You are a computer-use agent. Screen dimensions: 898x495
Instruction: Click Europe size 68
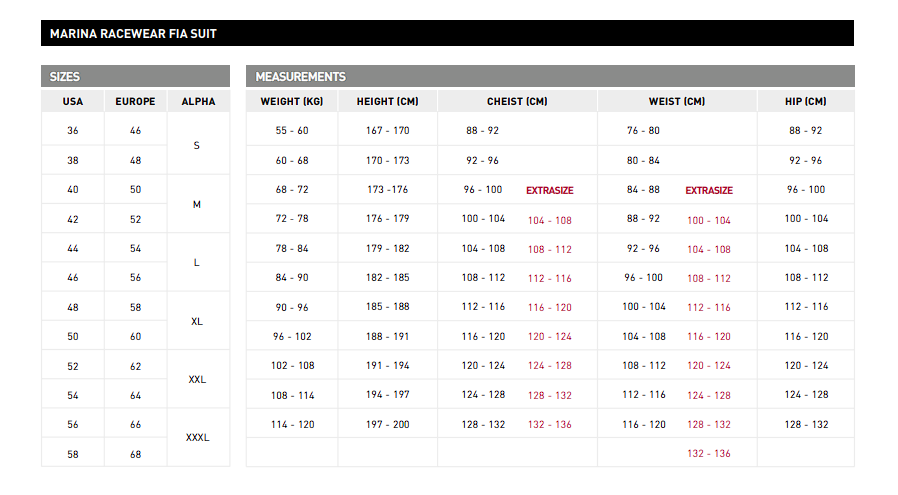(135, 455)
